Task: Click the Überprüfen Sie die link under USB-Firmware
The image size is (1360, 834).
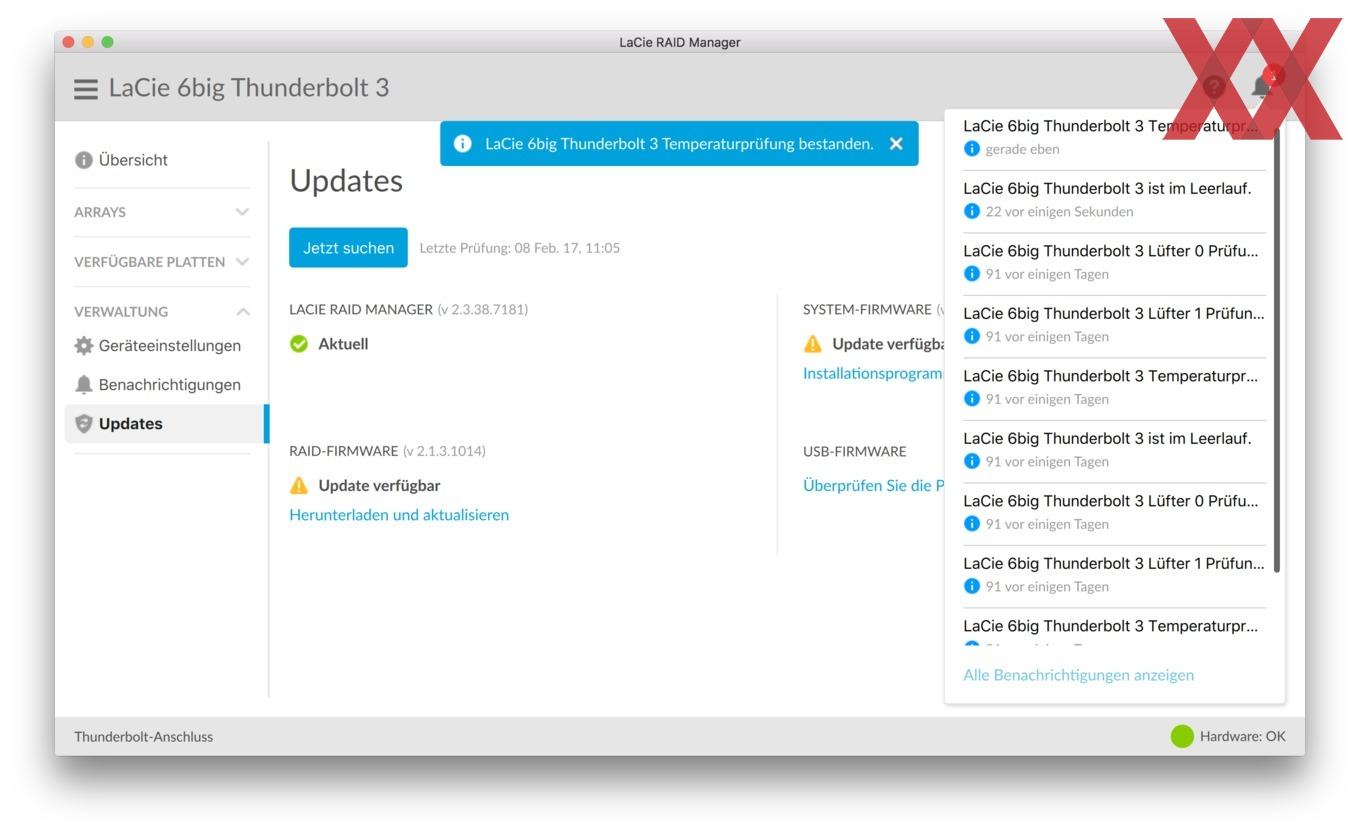Action: click(873, 486)
